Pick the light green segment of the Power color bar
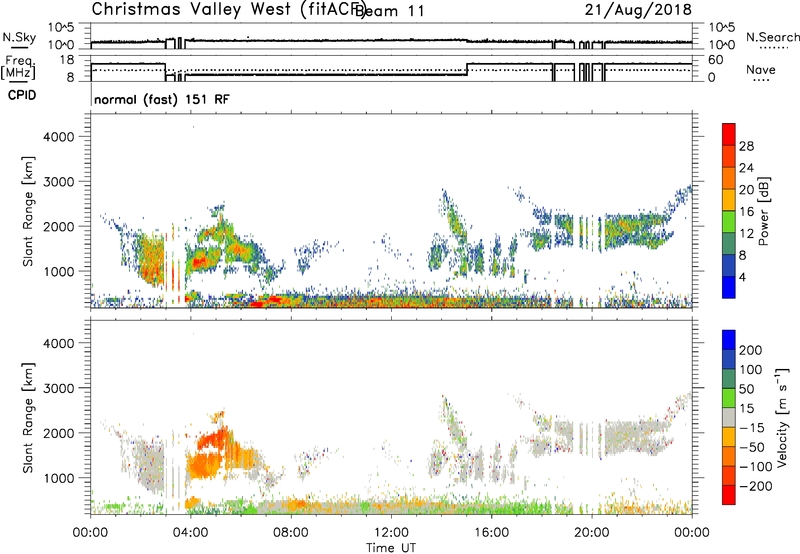 [x=729, y=222]
